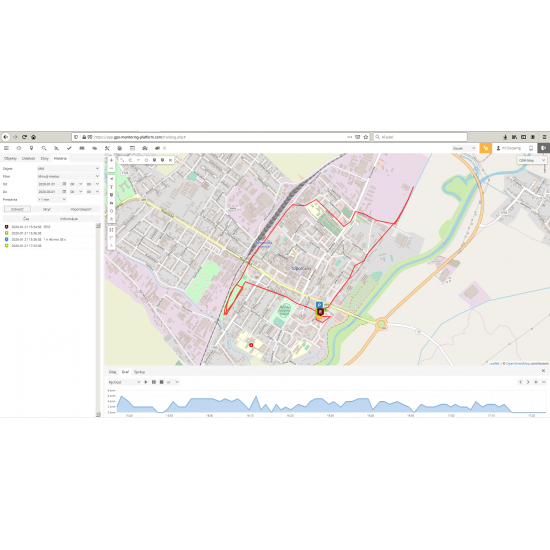Switch to the Zóny tab
Image resolution: width=550 pixels, height=550 pixels.
45,159
